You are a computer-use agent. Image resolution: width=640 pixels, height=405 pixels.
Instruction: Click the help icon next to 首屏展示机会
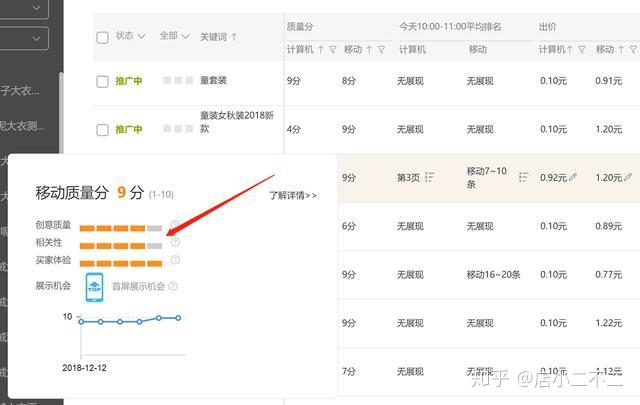[x=173, y=286]
